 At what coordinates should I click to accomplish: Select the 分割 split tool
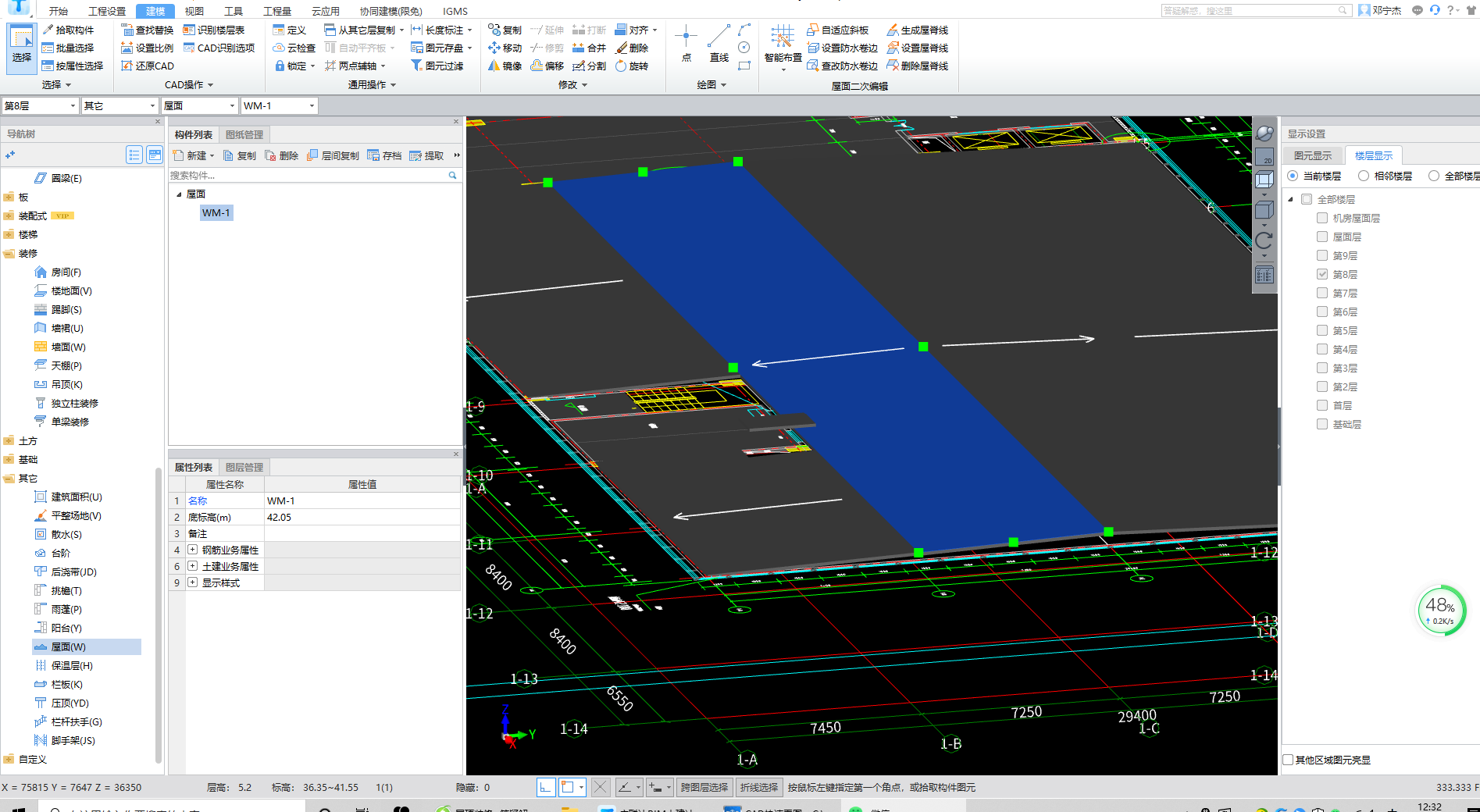(x=590, y=66)
